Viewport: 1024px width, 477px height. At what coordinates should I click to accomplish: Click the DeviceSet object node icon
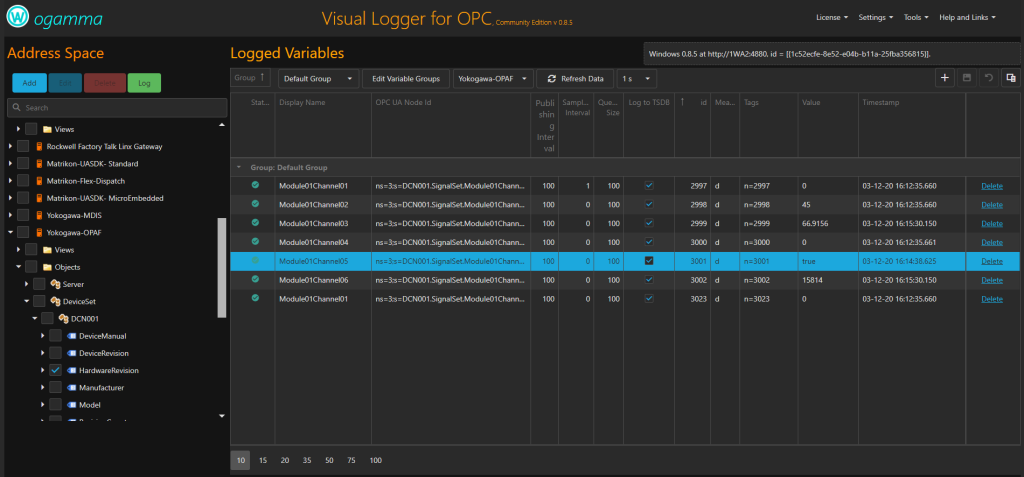pos(56,301)
